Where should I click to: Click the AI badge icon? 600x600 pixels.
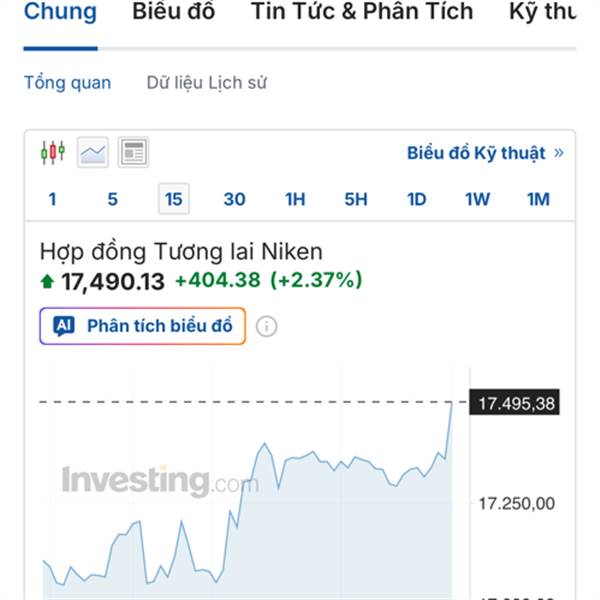[64, 326]
